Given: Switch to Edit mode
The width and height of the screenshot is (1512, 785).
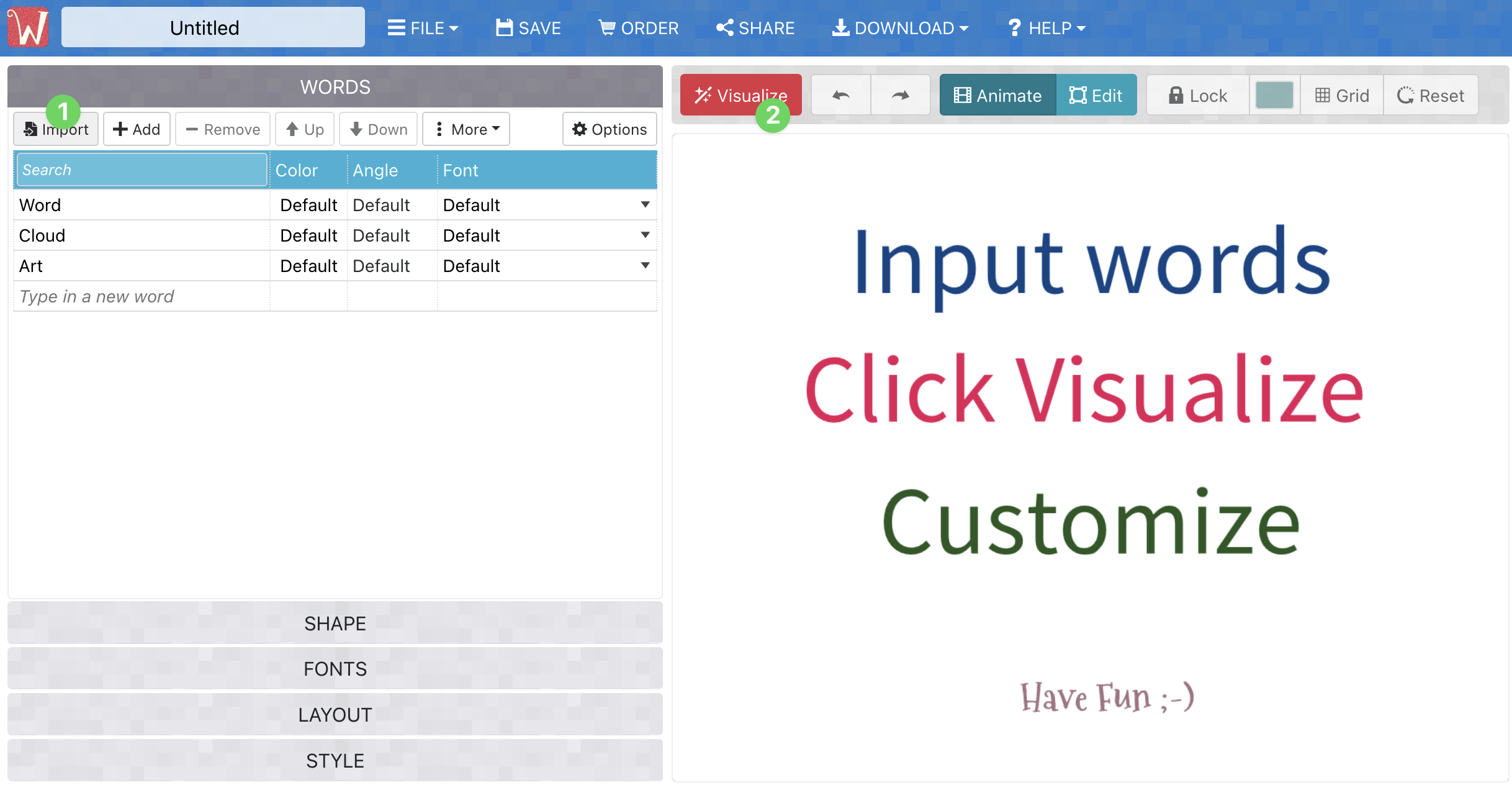Looking at the screenshot, I should point(1096,96).
